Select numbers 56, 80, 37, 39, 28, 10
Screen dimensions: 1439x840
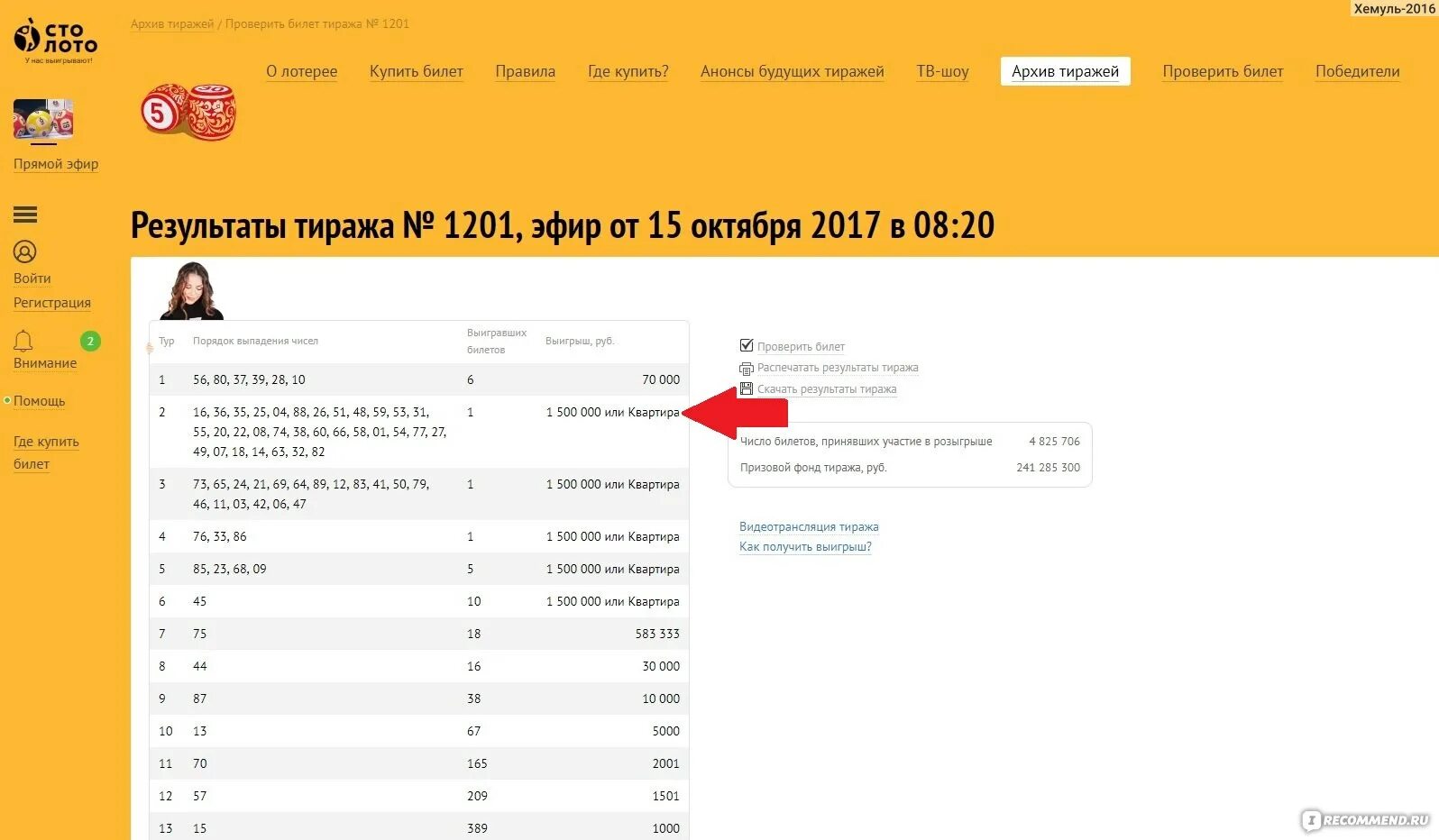point(249,380)
